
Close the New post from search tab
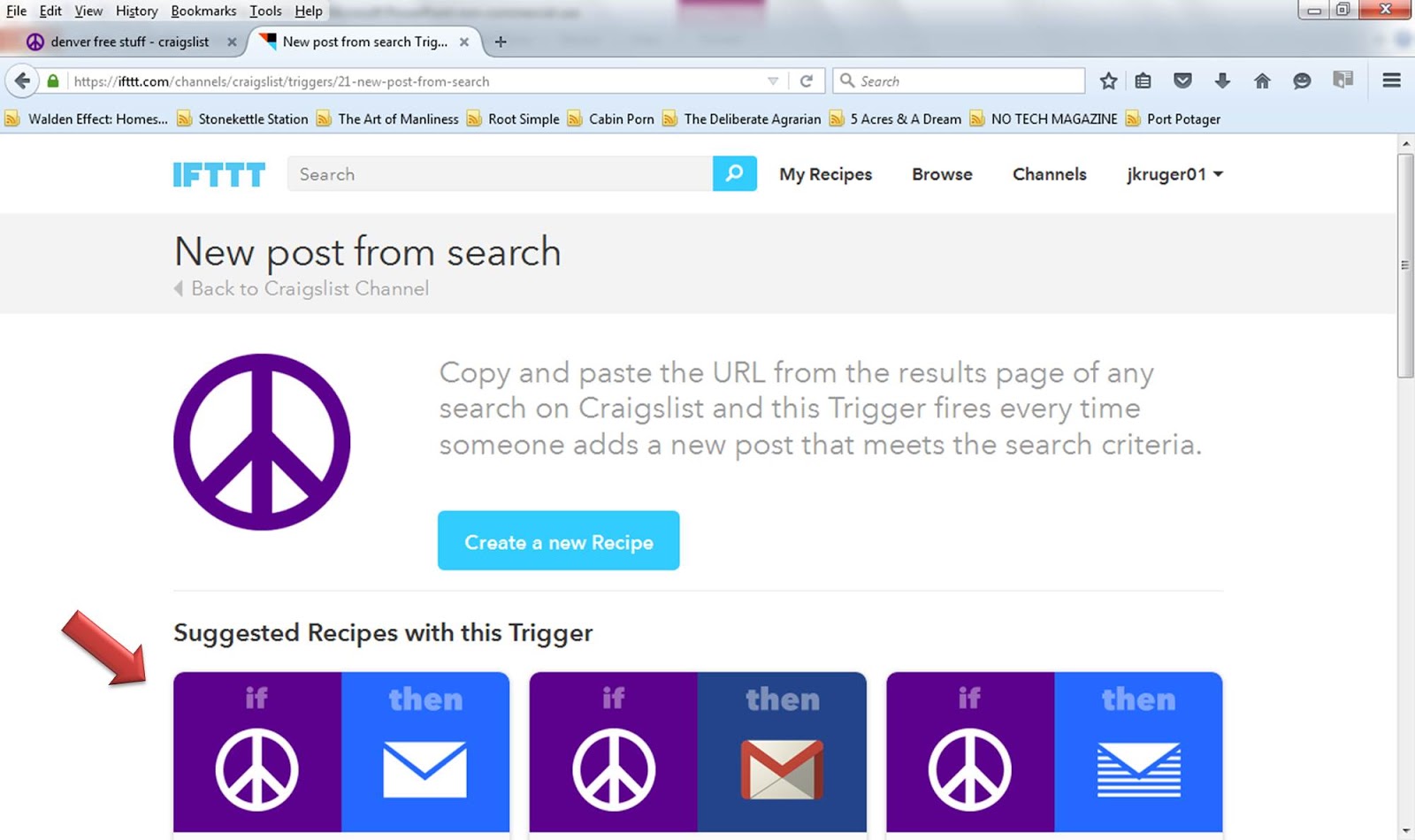464,42
